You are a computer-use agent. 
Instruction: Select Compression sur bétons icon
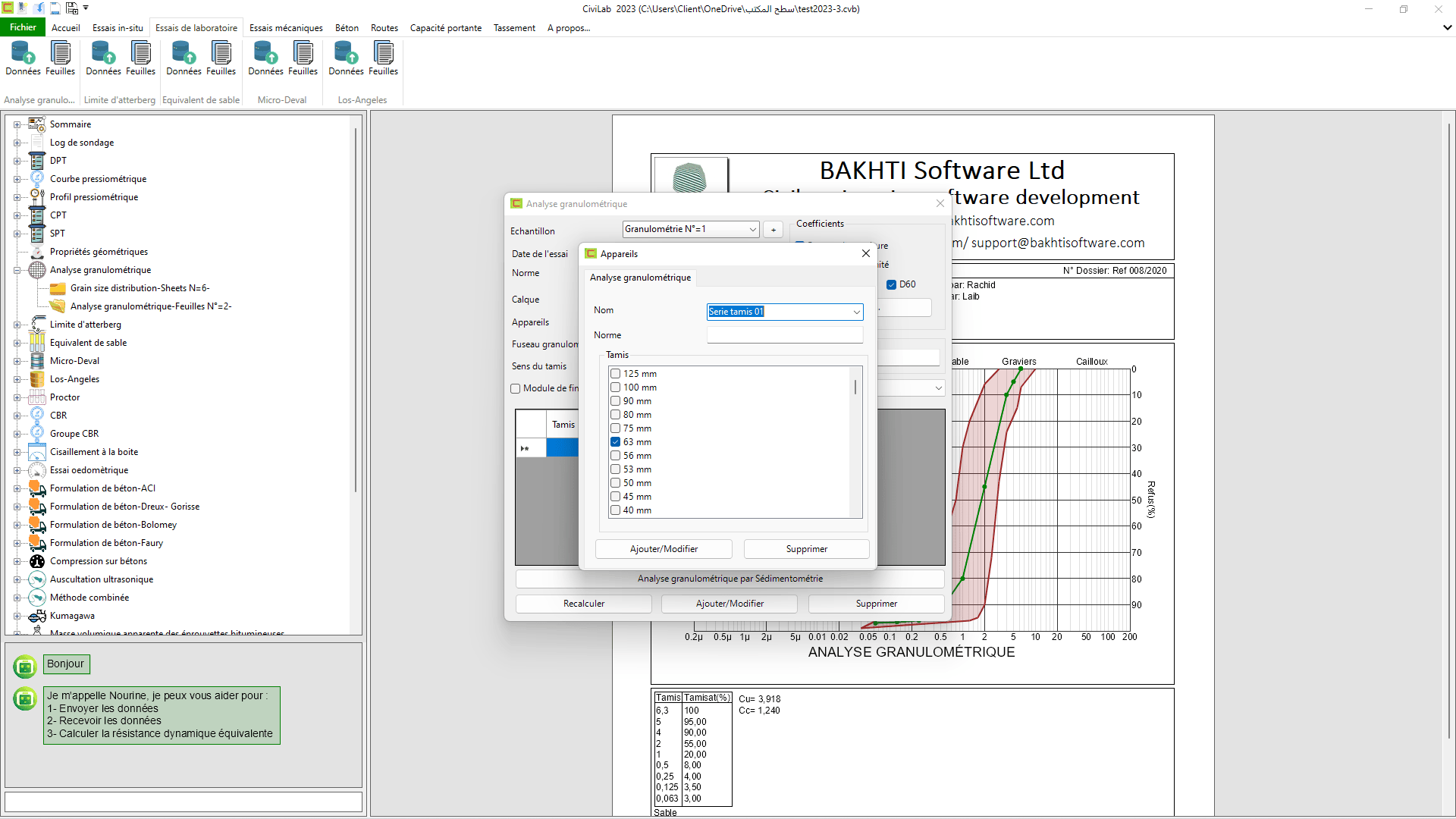click(x=37, y=561)
